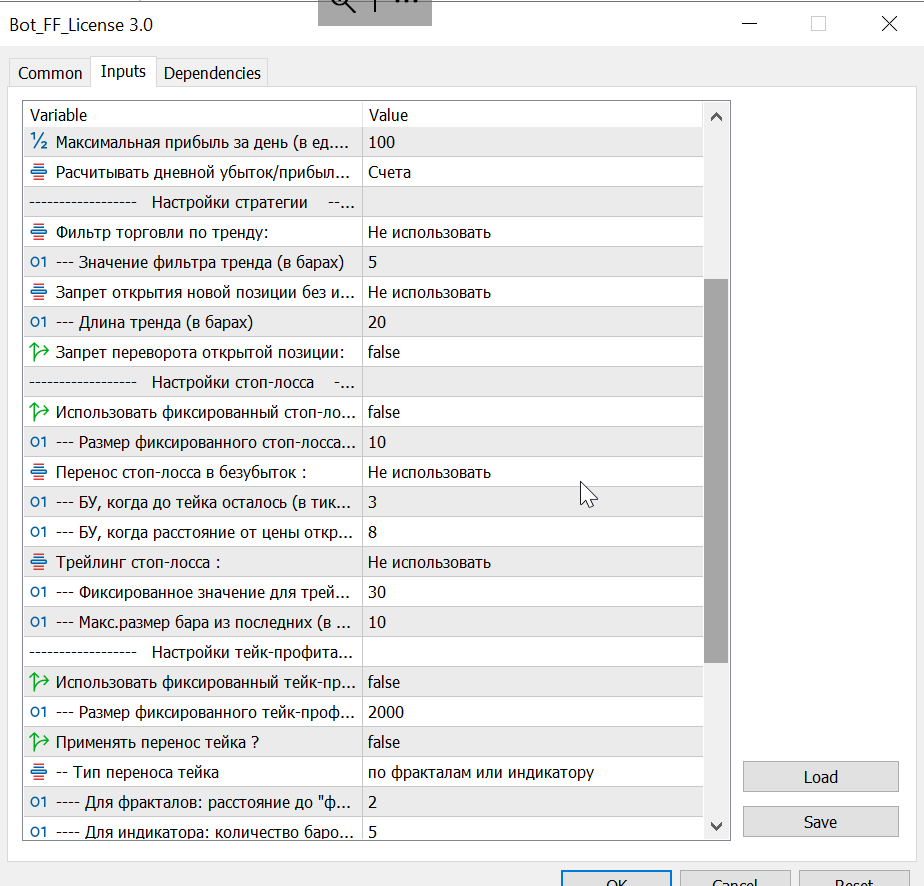Click the boolean arrow icon beside Запрет переворота открытой позиции
The image size is (924, 886).
pos(39,352)
